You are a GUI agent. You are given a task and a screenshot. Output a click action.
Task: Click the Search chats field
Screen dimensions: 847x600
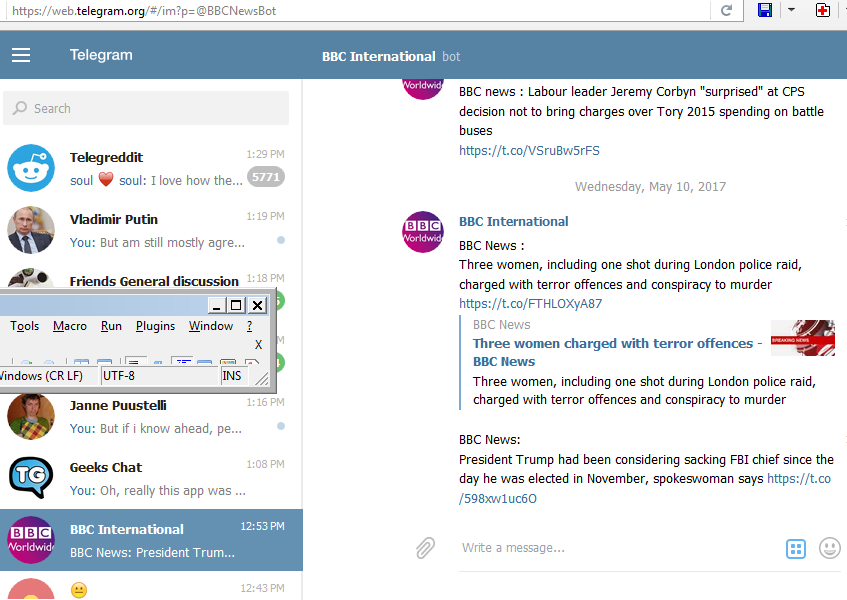point(146,108)
